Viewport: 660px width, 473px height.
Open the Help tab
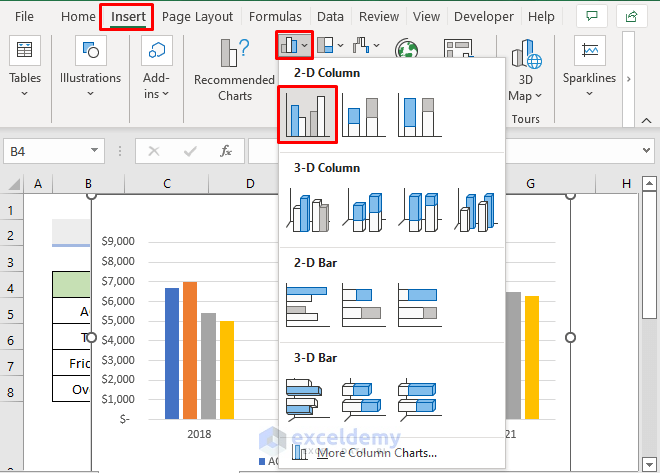pos(541,16)
